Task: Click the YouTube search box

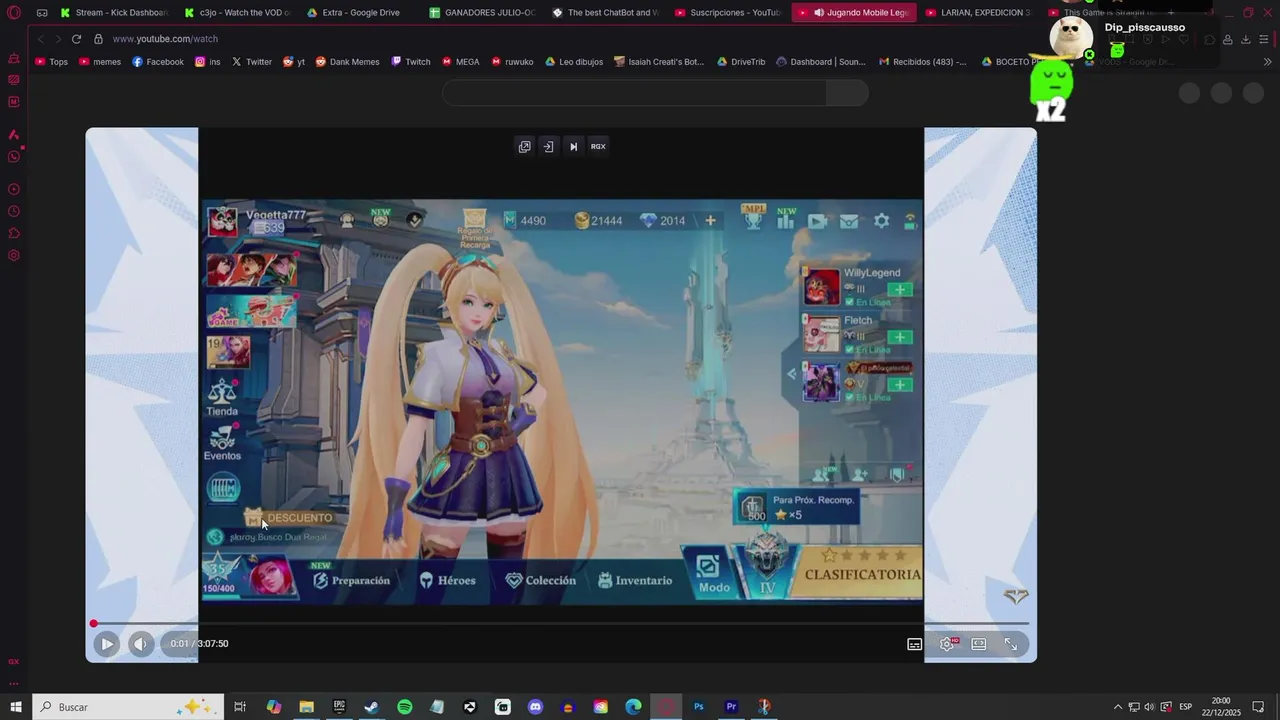Action: coord(635,93)
